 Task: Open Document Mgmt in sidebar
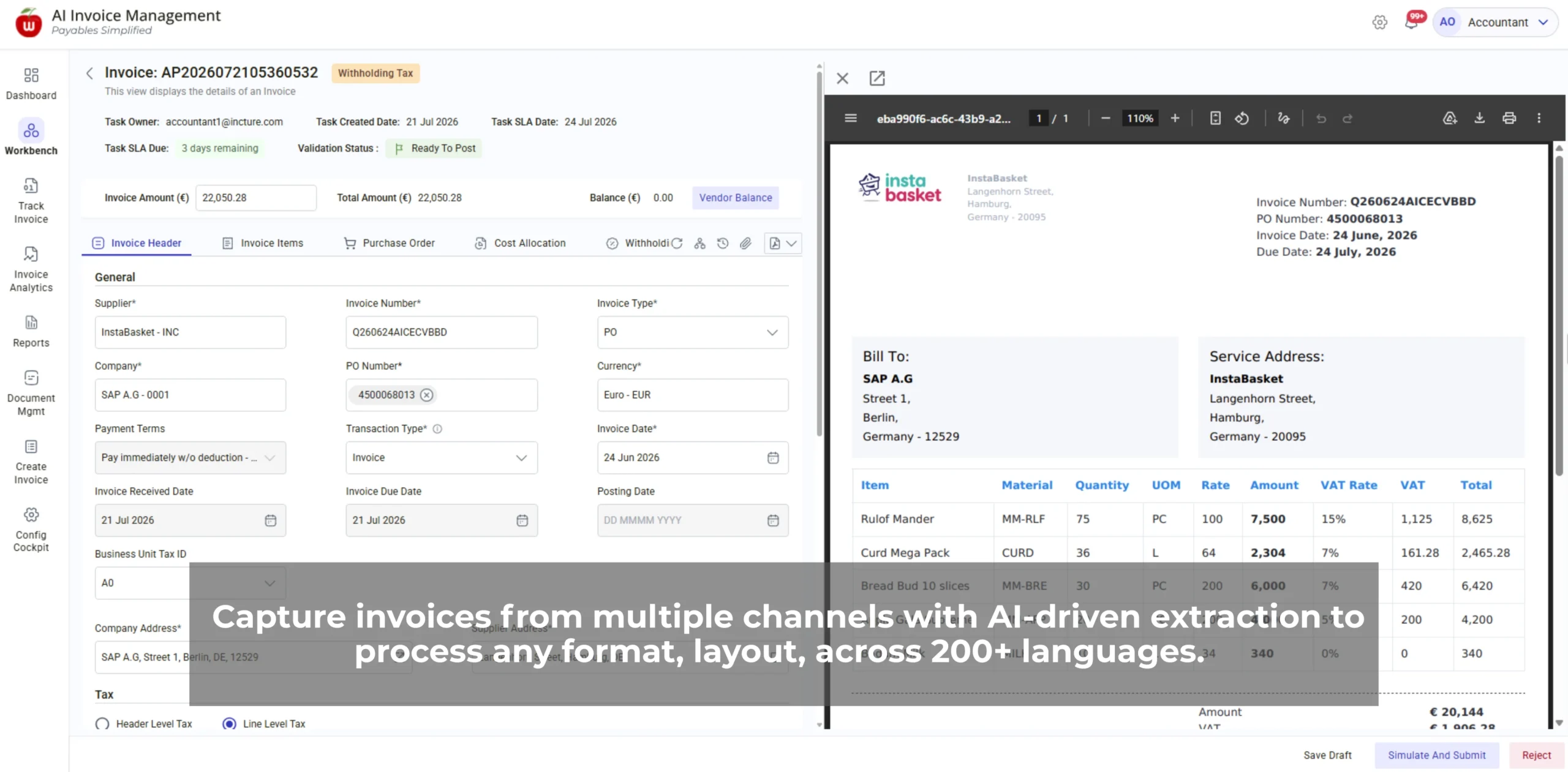[31, 393]
